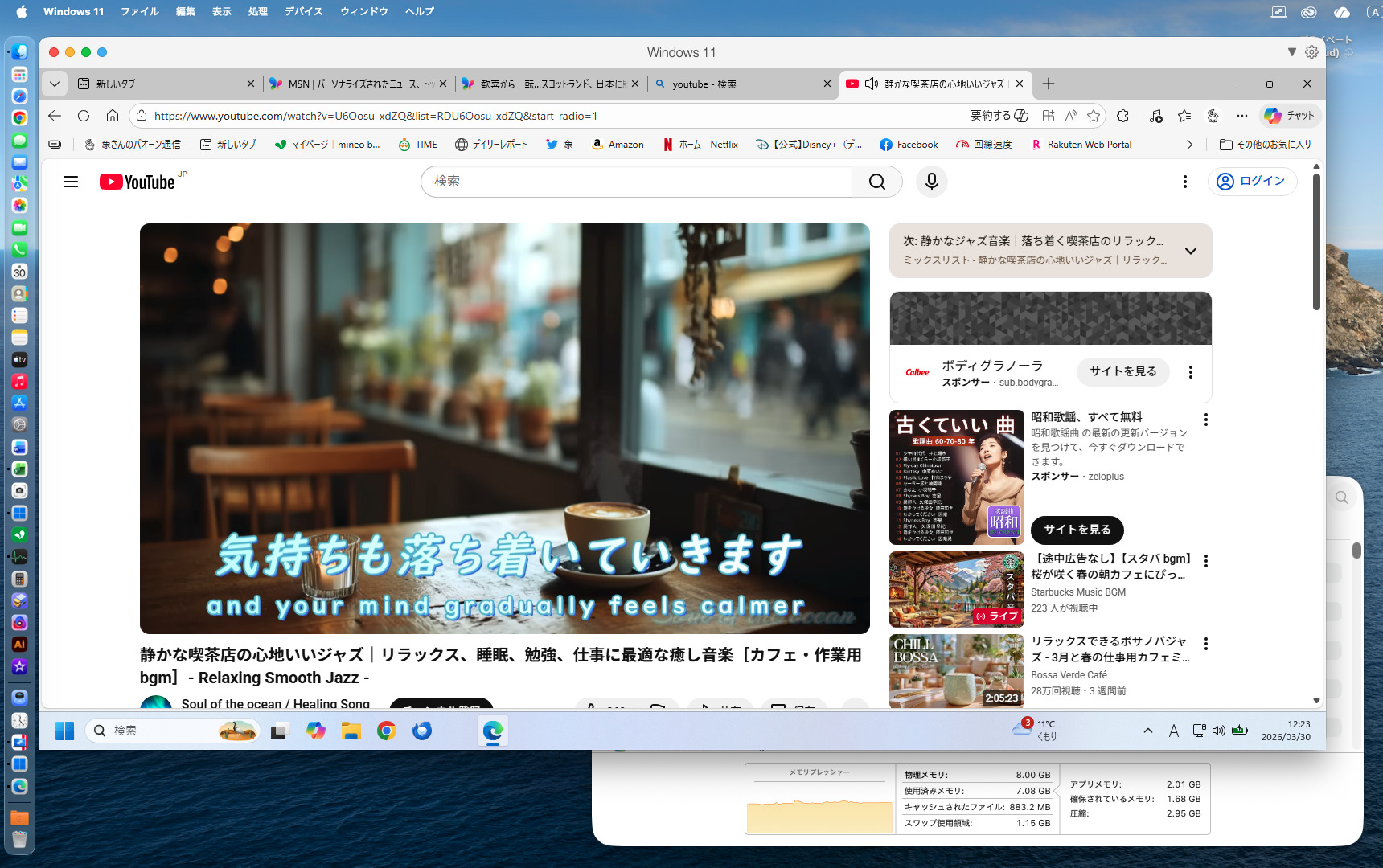Screen dimensions: 1383x868
Task: Open the tab actions dropdown chevron
Action: 55,84
